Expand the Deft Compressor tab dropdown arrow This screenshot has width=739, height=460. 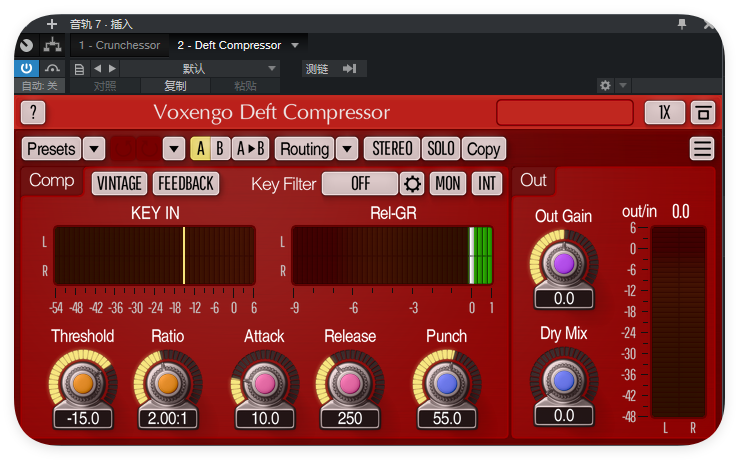coord(296,45)
